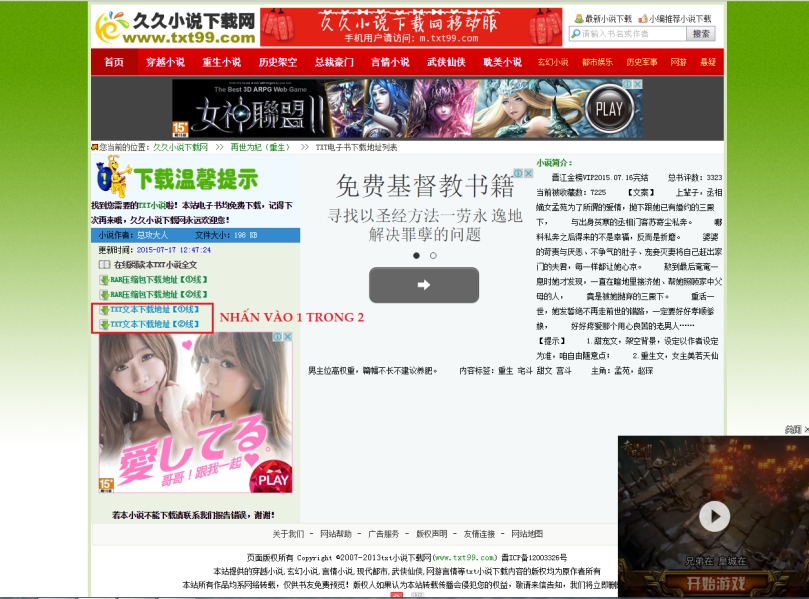Click the open-book icon for online reading

104,265
